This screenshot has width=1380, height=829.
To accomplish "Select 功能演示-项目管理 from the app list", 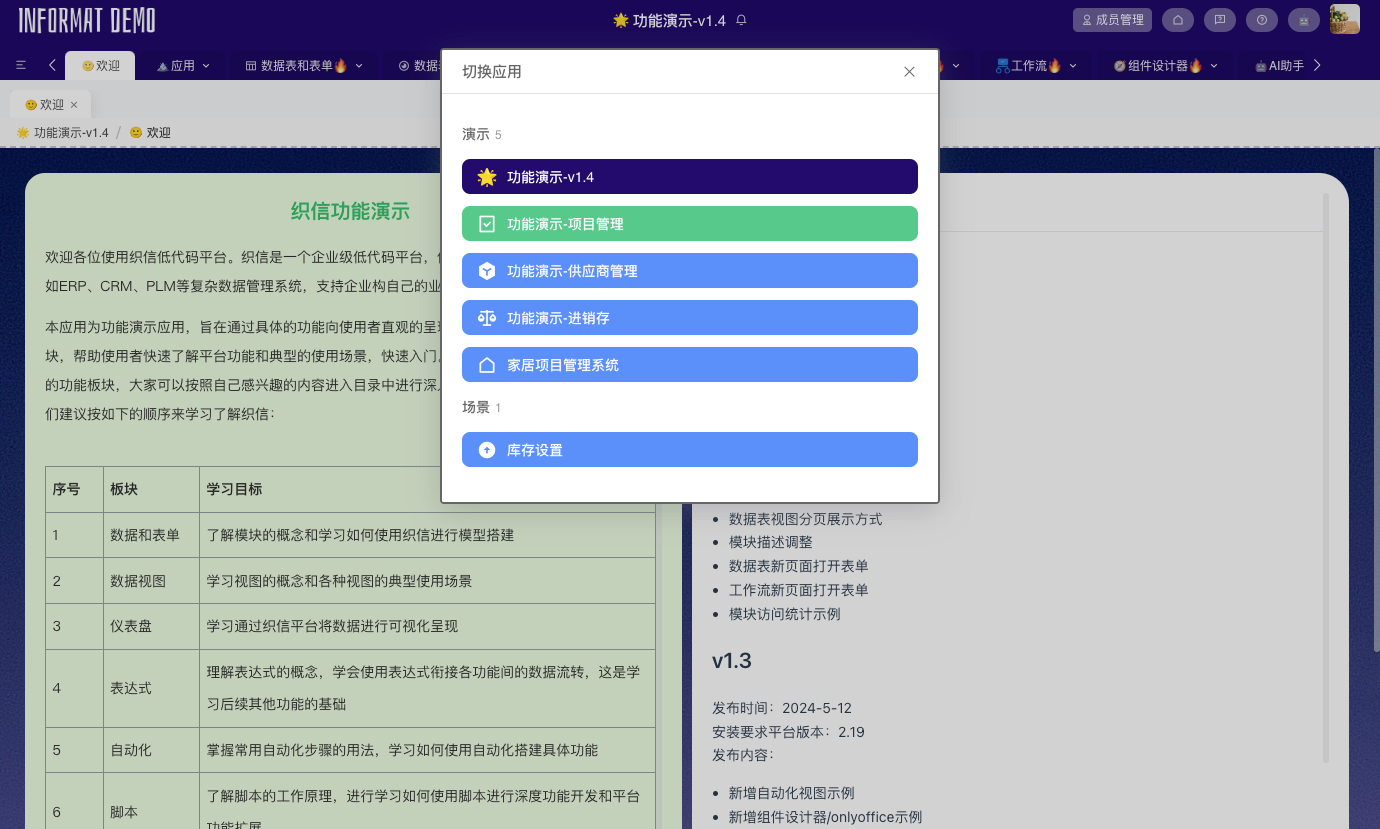I will pos(689,223).
